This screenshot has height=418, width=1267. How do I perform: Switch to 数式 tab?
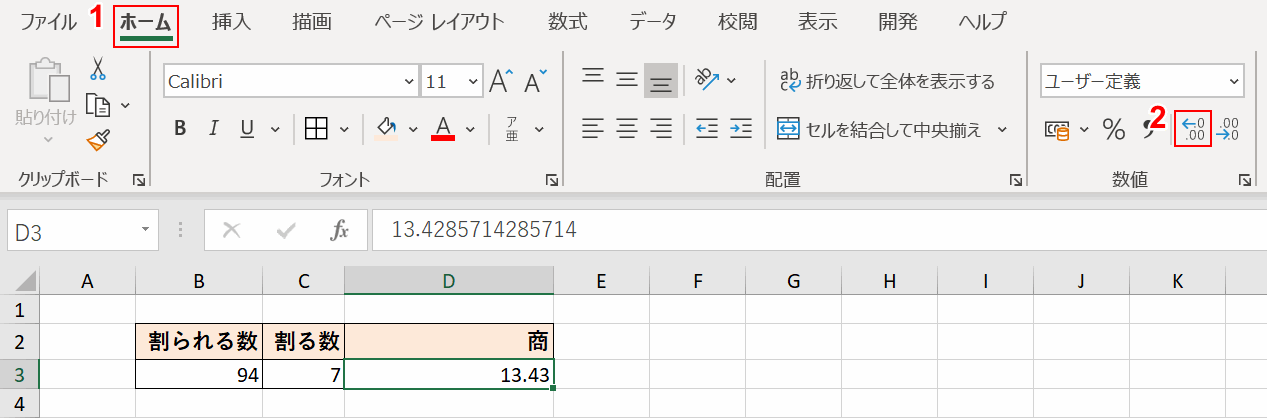(x=568, y=21)
